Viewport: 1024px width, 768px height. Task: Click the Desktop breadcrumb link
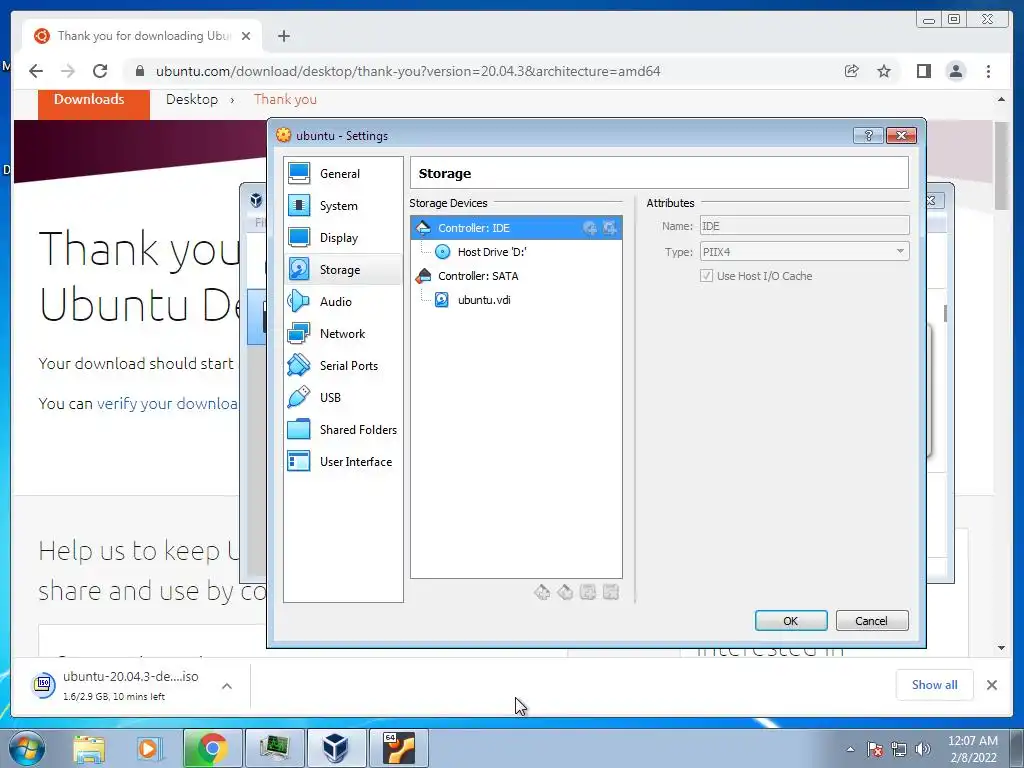click(x=191, y=99)
